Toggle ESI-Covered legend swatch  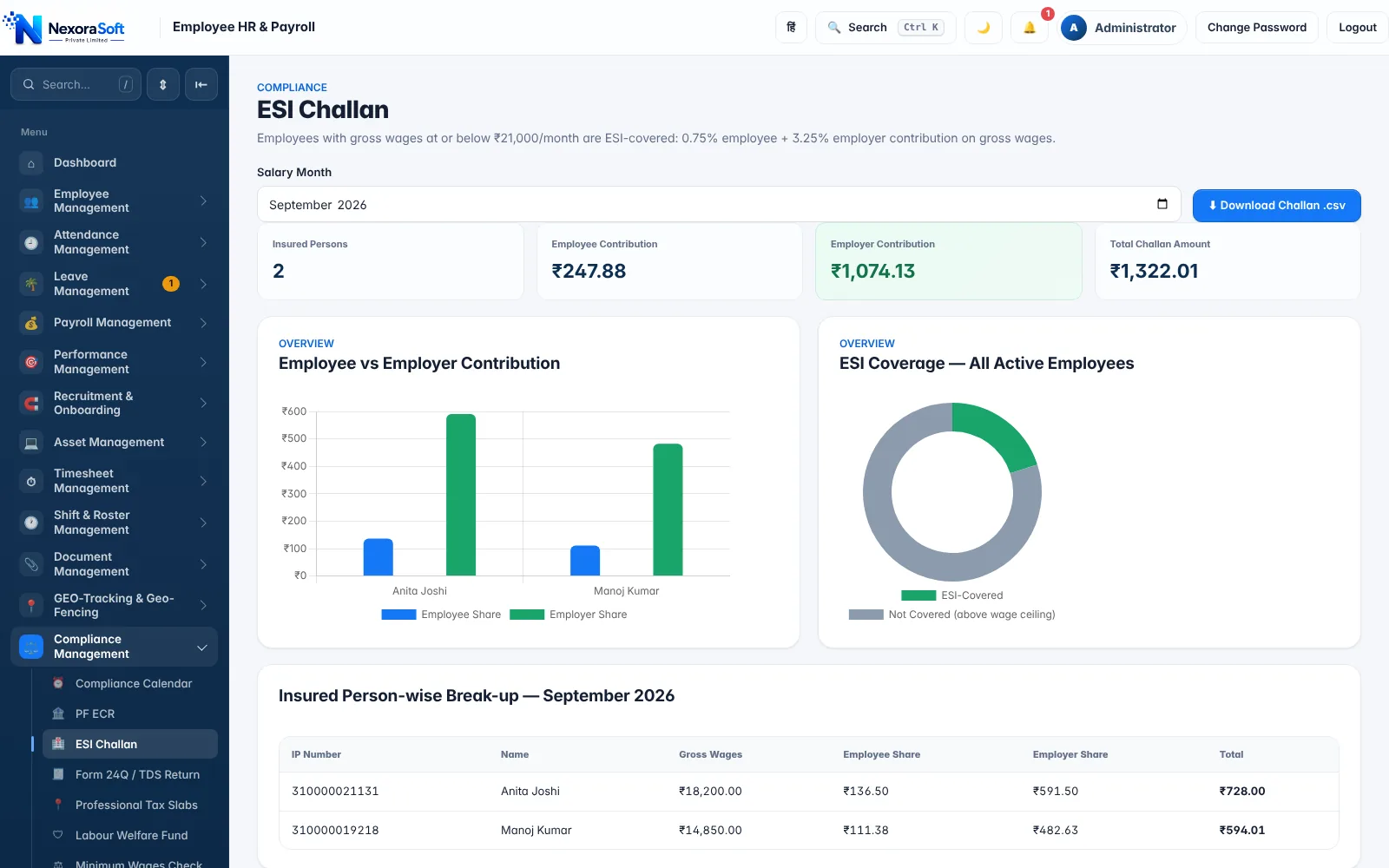918,595
